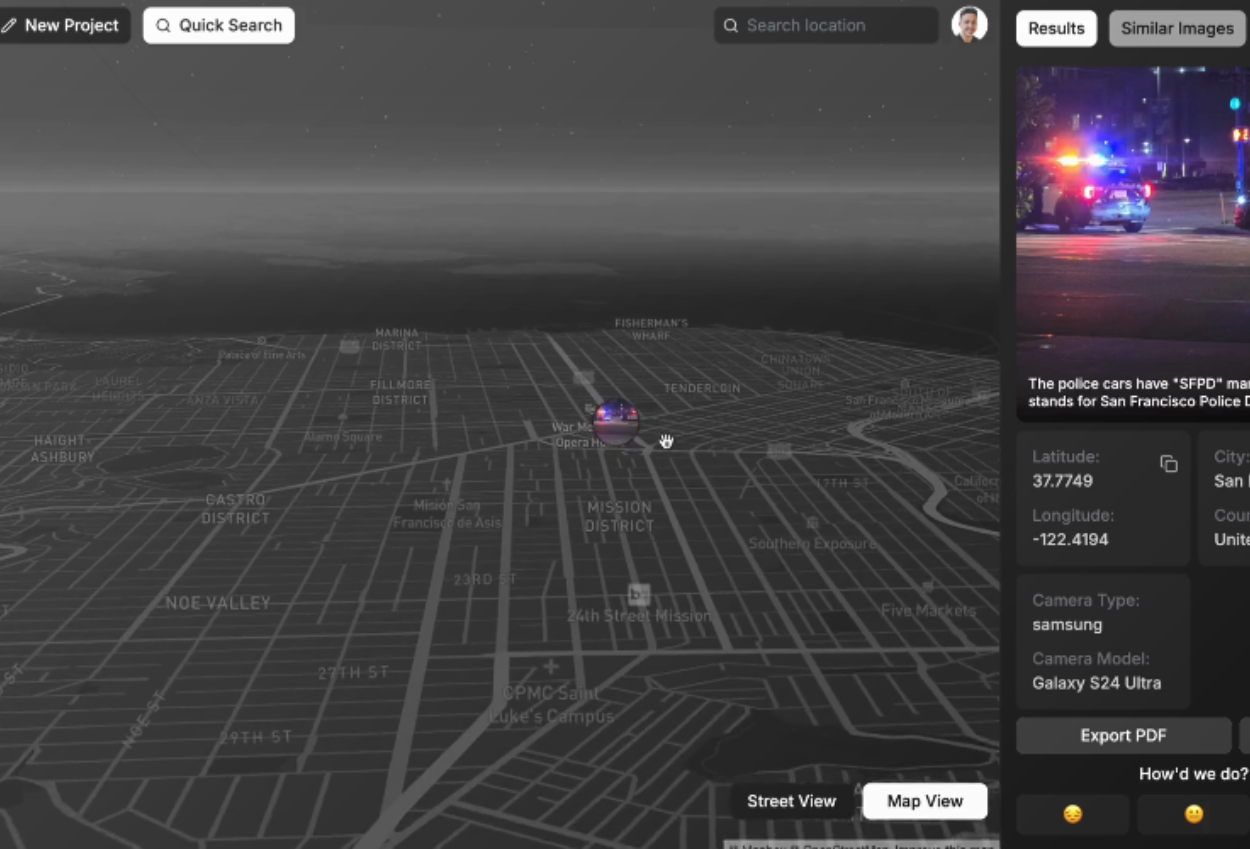The image size is (1250, 849).
Task: Open the Similar Images tab
Action: point(1177,28)
